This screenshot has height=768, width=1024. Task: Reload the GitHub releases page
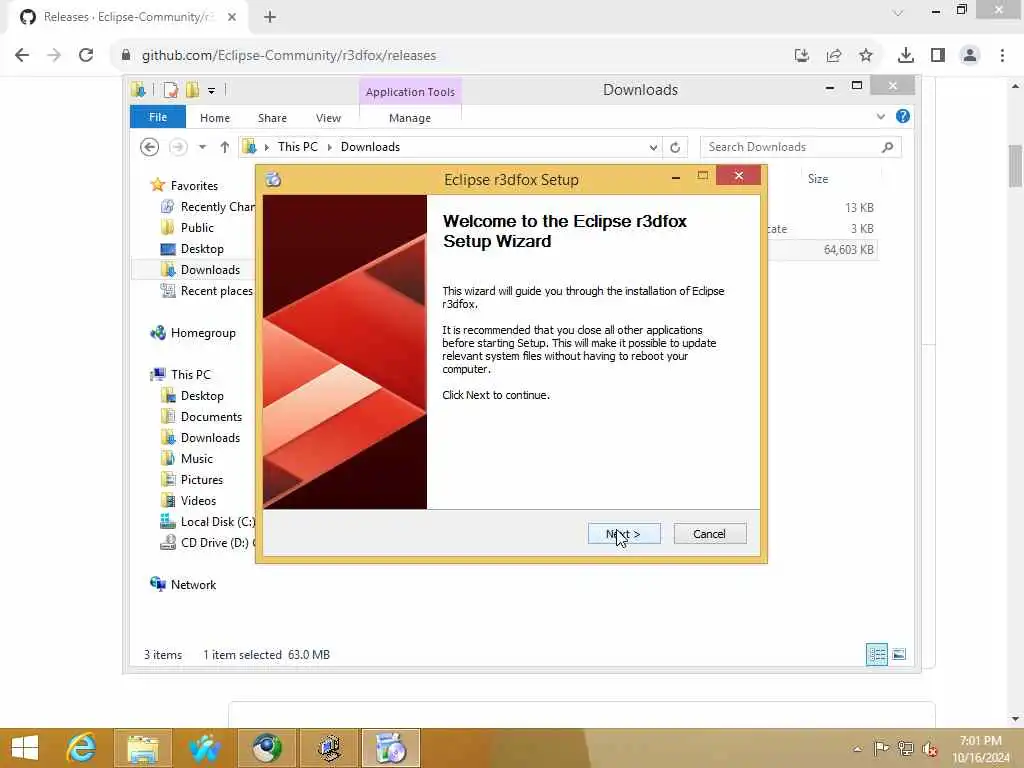(86, 55)
